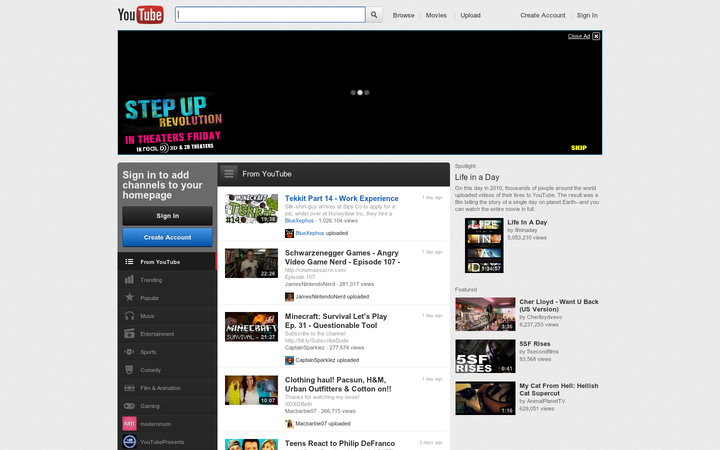Click BlueXephos avatar next to uploaded
The width and height of the screenshot is (720, 450).
point(289,233)
